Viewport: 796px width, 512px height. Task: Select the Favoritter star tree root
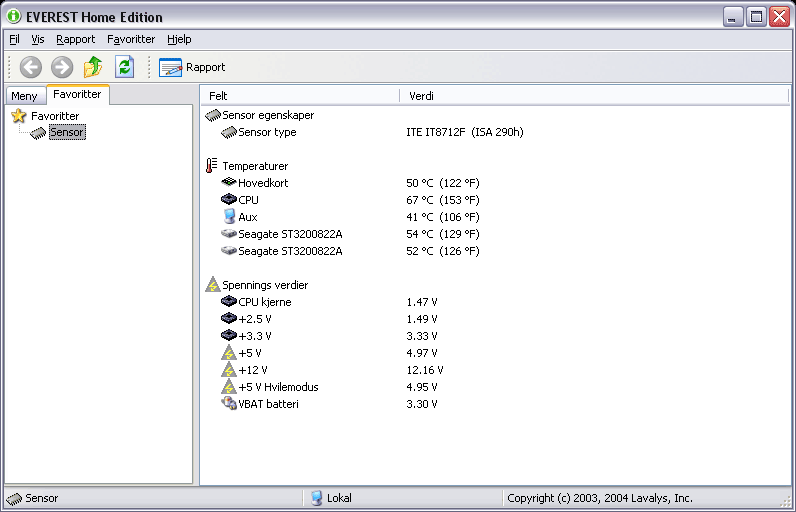click(x=55, y=116)
